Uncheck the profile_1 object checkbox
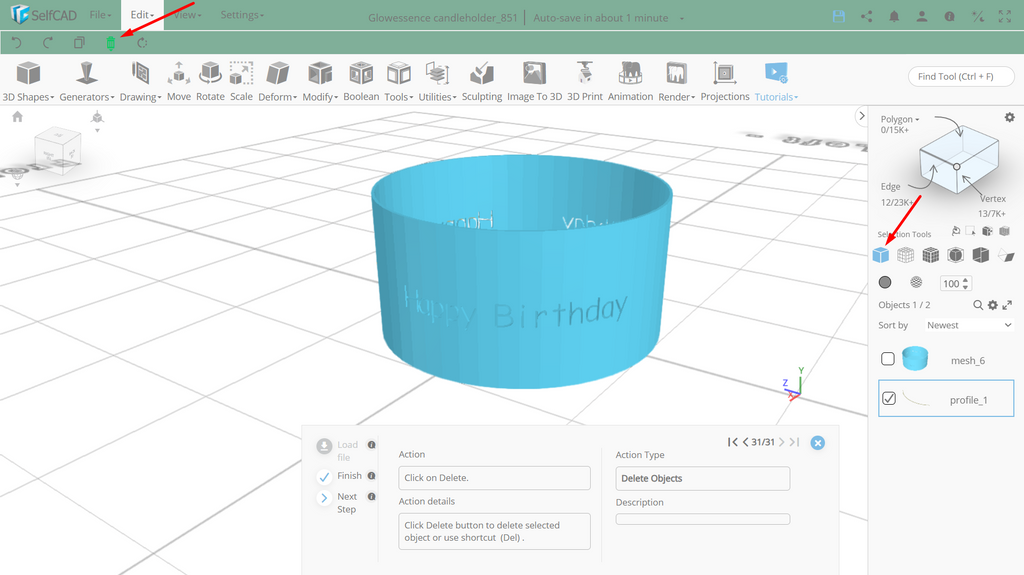 (x=889, y=398)
